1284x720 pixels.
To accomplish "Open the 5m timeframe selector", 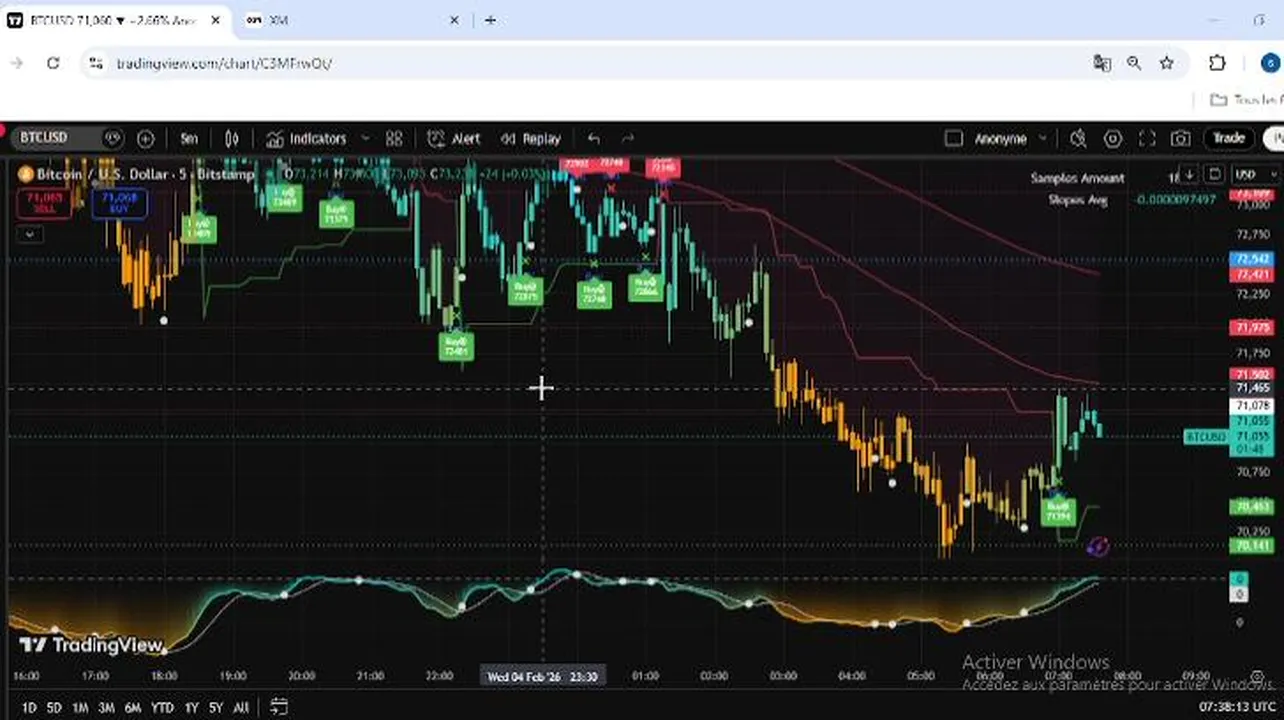I will click(x=189, y=139).
